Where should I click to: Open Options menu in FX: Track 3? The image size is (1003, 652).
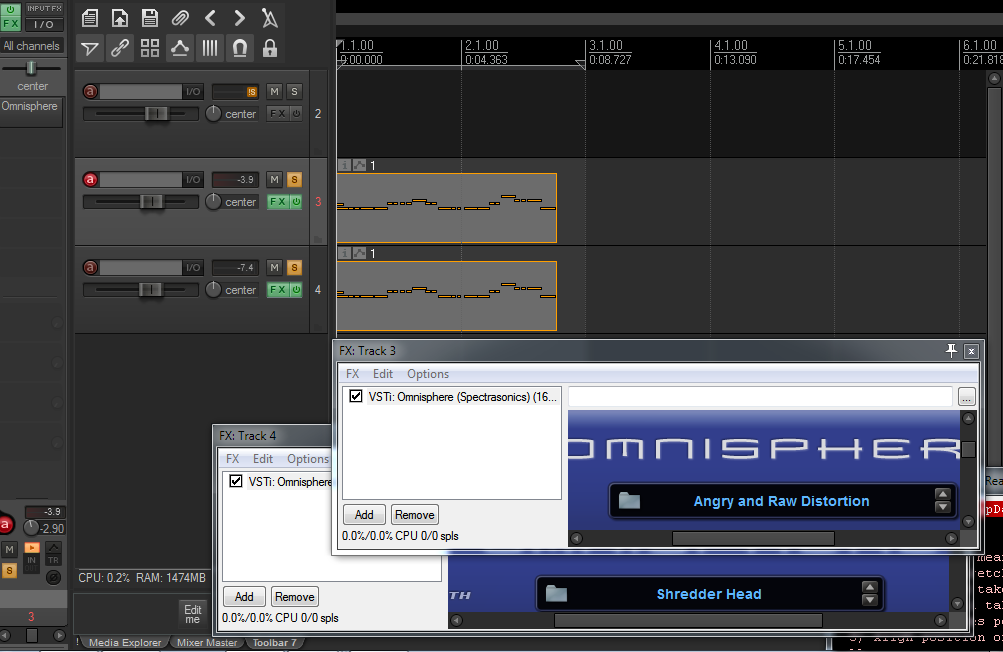(x=428, y=374)
